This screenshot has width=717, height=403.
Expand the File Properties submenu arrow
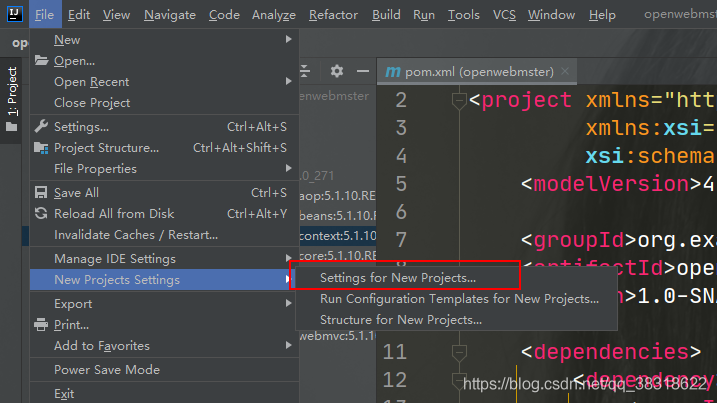pyautogui.click(x=289, y=168)
